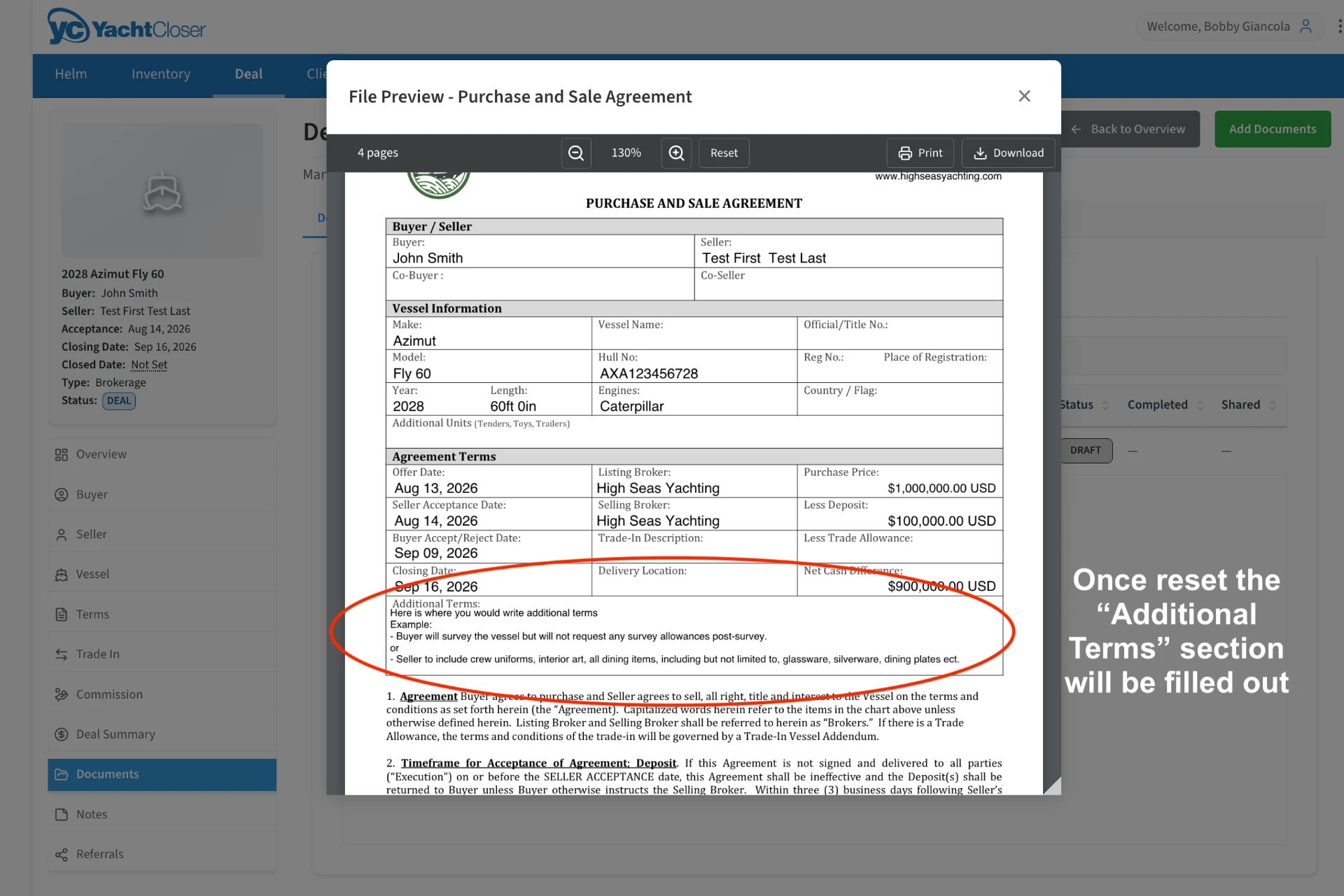The image size is (1344, 896).
Task: Click the Documents folder icon
Action: 62,774
